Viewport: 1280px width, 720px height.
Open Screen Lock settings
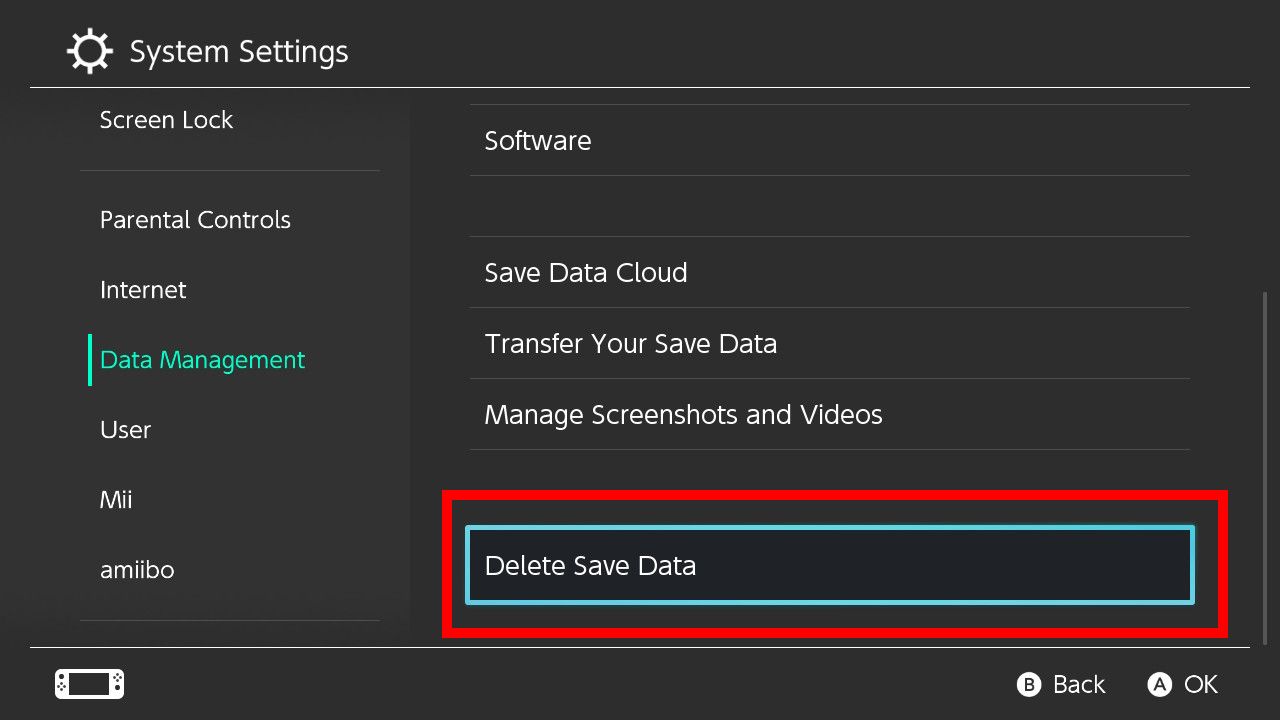coord(166,120)
